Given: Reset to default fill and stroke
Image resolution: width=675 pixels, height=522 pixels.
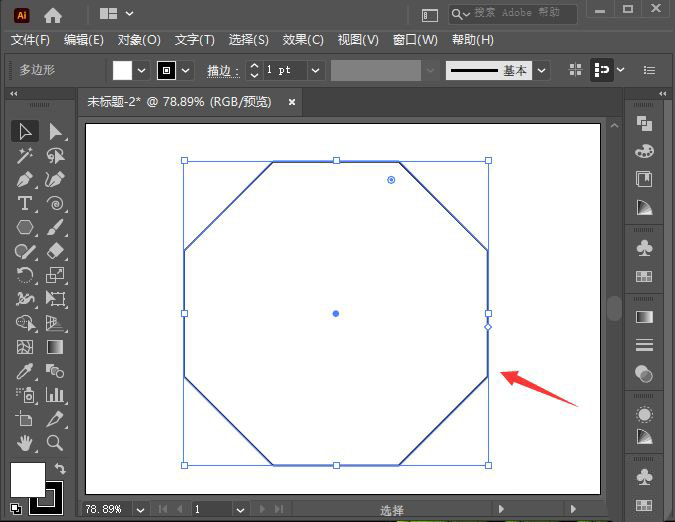Looking at the screenshot, I should click(x=15, y=509).
